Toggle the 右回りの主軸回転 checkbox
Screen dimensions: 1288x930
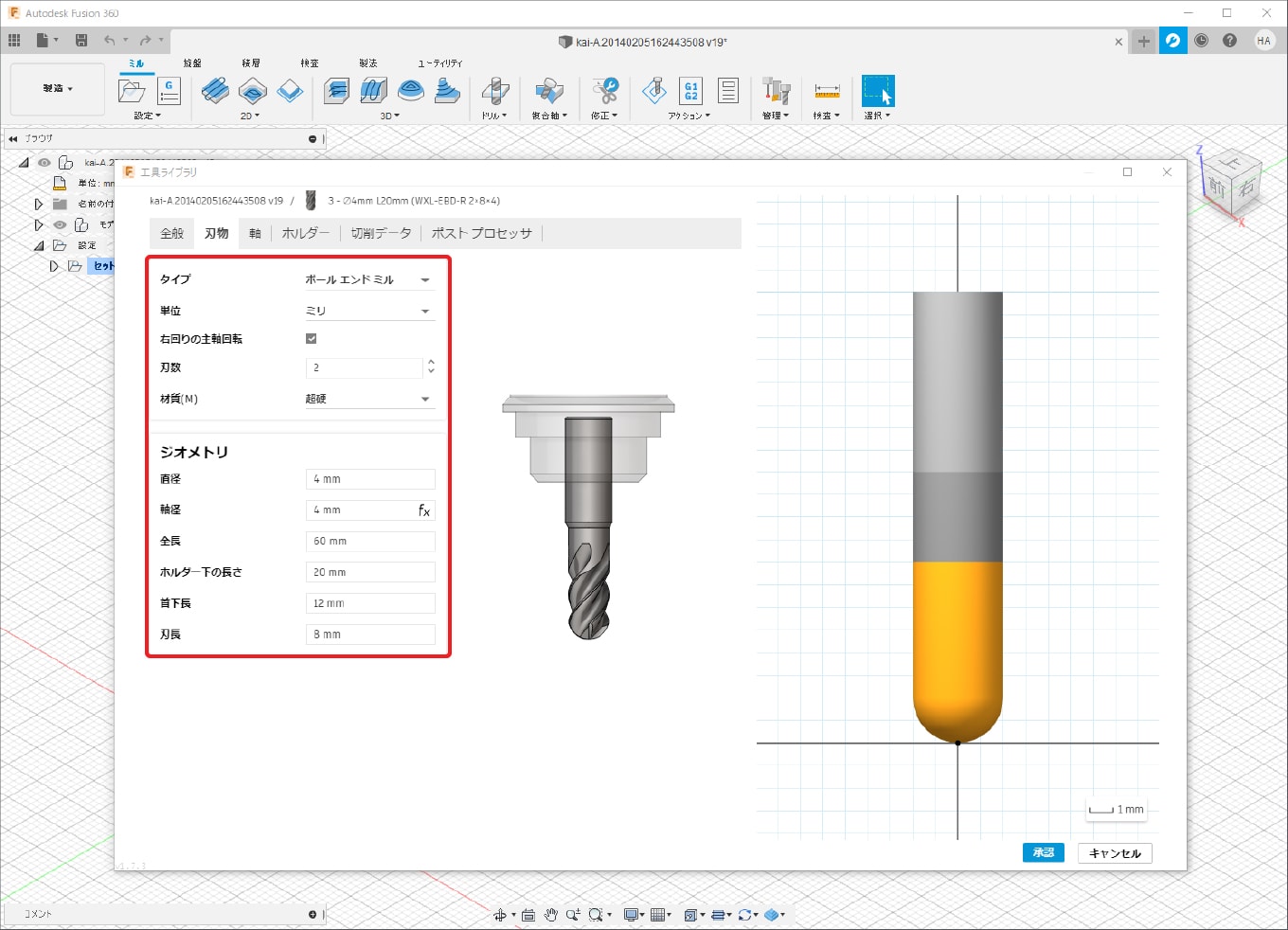[x=312, y=339]
